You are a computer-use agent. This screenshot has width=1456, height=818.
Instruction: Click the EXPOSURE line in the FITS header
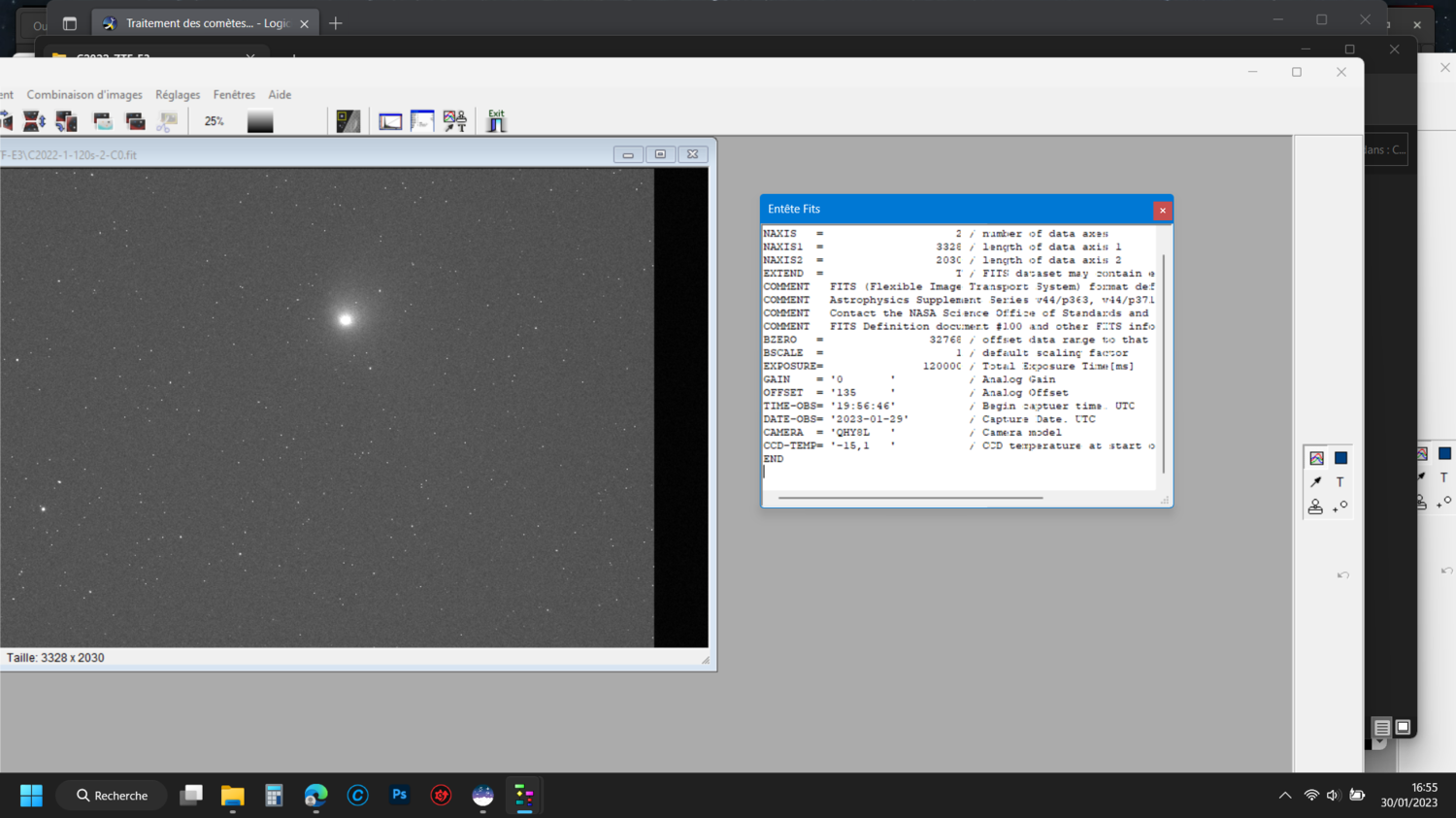pyautogui.click(x=948, y=367)
